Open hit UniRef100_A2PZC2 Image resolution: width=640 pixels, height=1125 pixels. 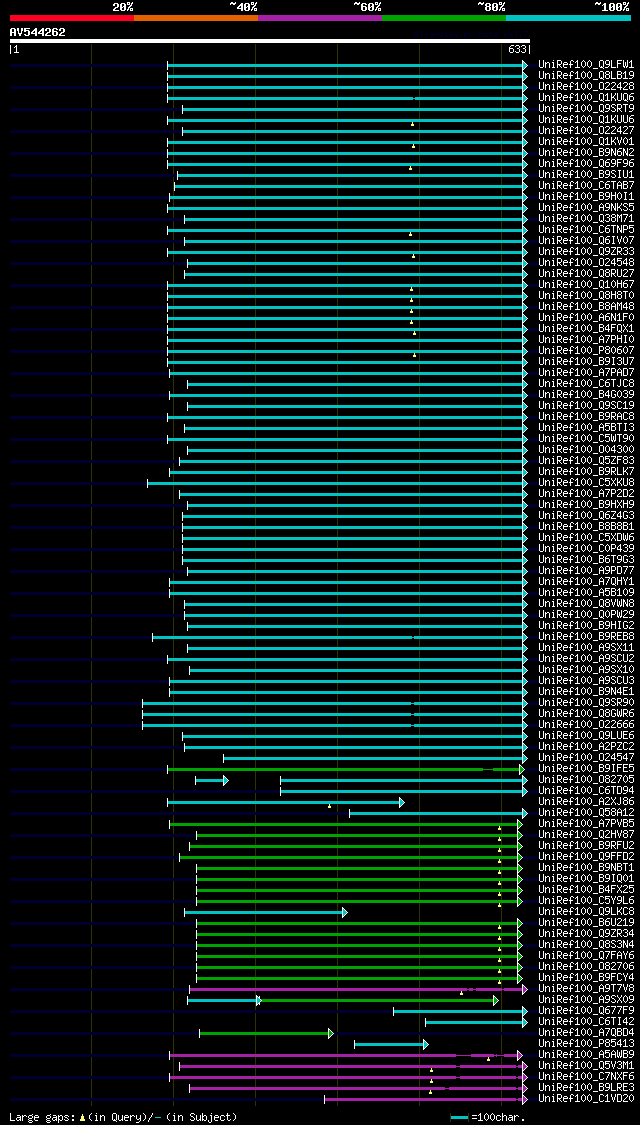(x=586, y=747)
